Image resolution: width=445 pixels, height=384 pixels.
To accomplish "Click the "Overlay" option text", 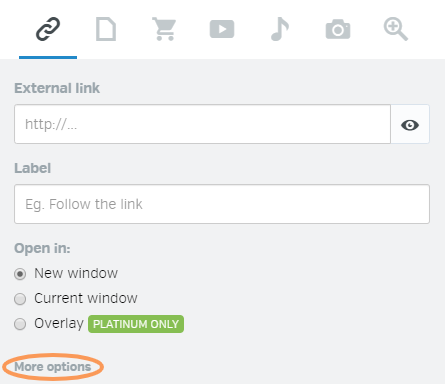I will (59, 323).
